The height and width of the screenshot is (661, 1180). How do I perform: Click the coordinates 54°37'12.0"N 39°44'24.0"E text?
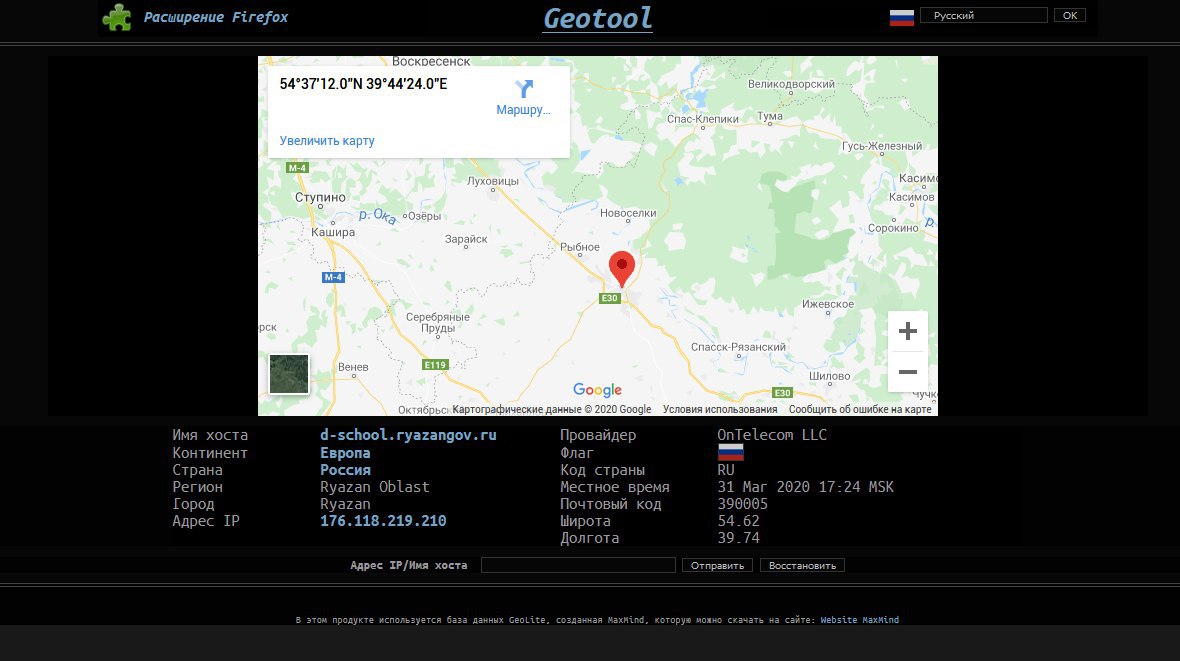[x=363, y=84]
